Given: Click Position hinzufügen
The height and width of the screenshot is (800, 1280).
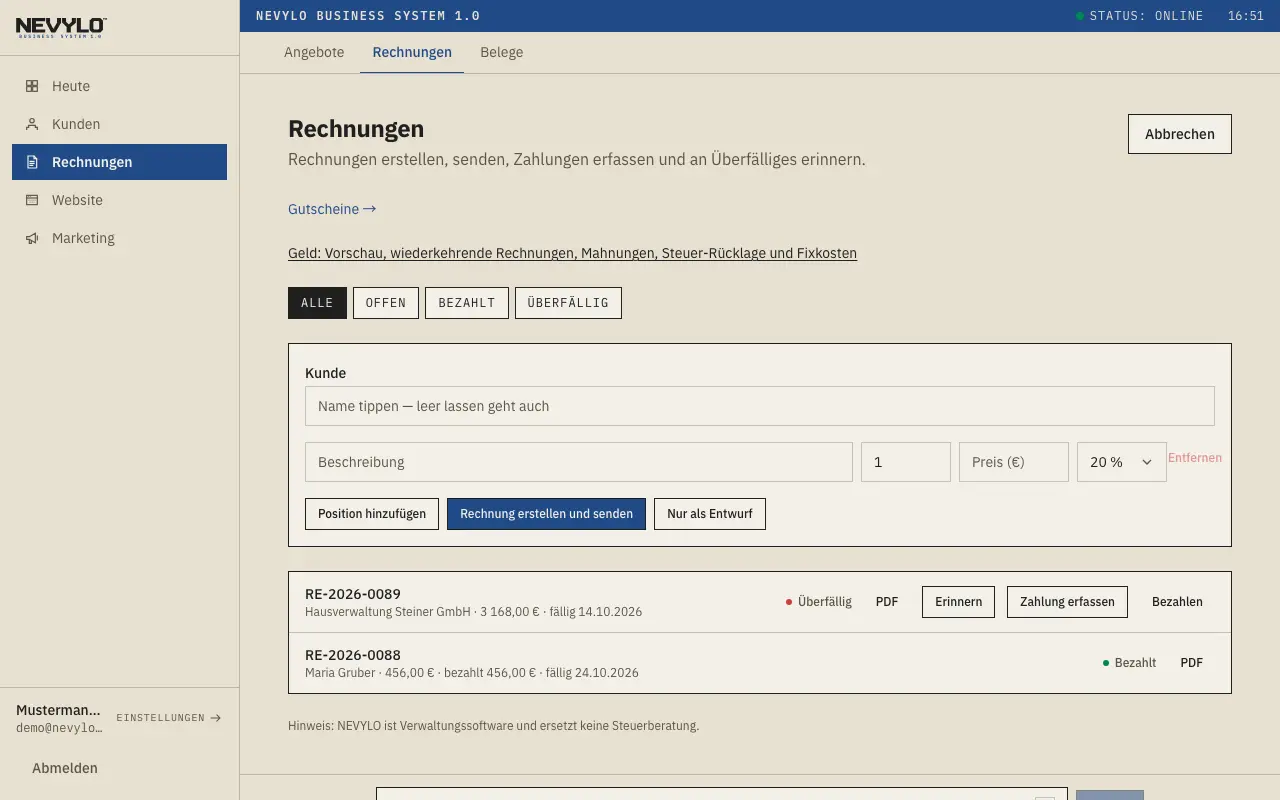Looking at the screenshot, I should [x=372, y=514].
